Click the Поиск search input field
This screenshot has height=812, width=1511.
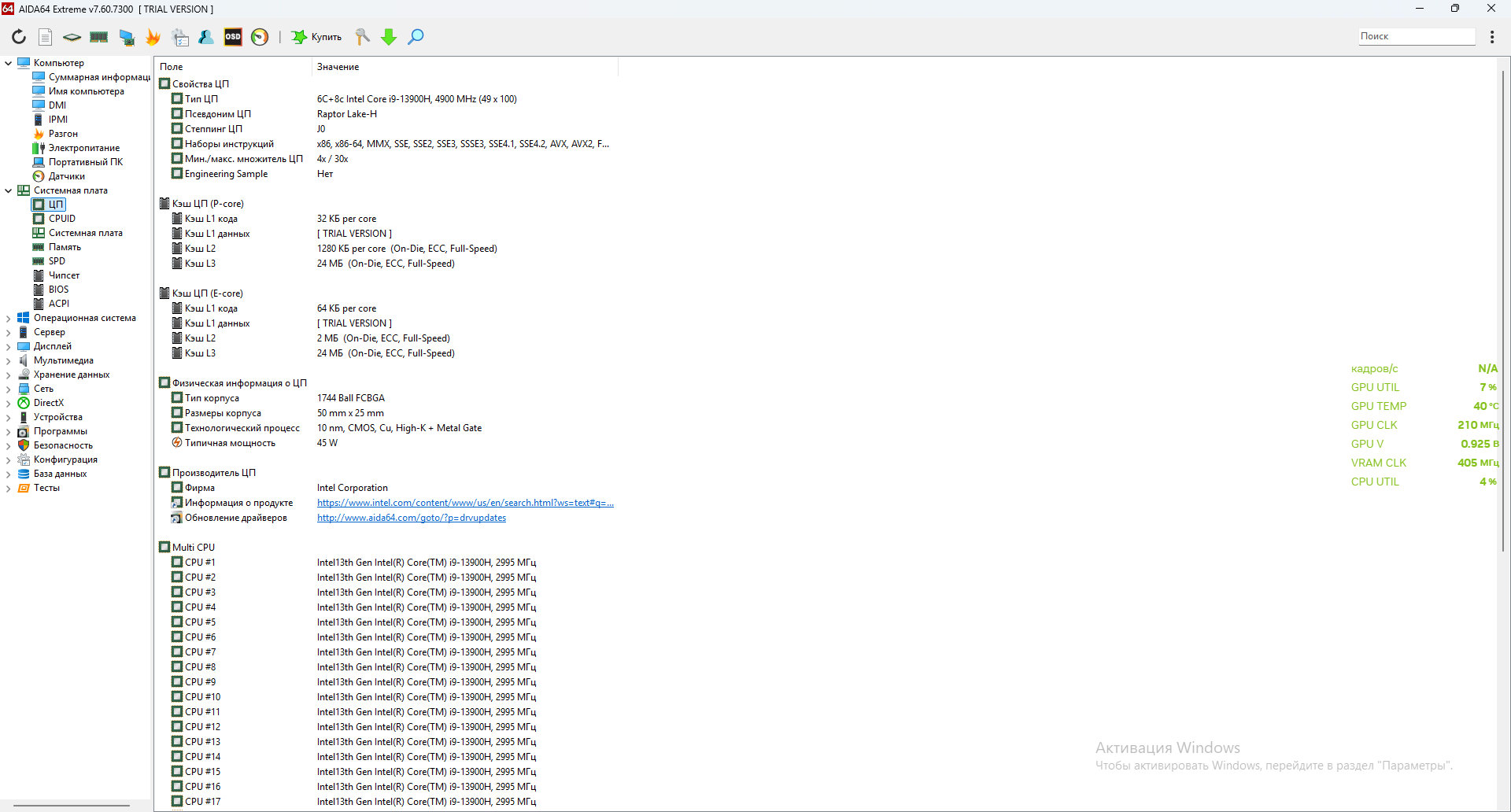click(x=1416, y=36)
